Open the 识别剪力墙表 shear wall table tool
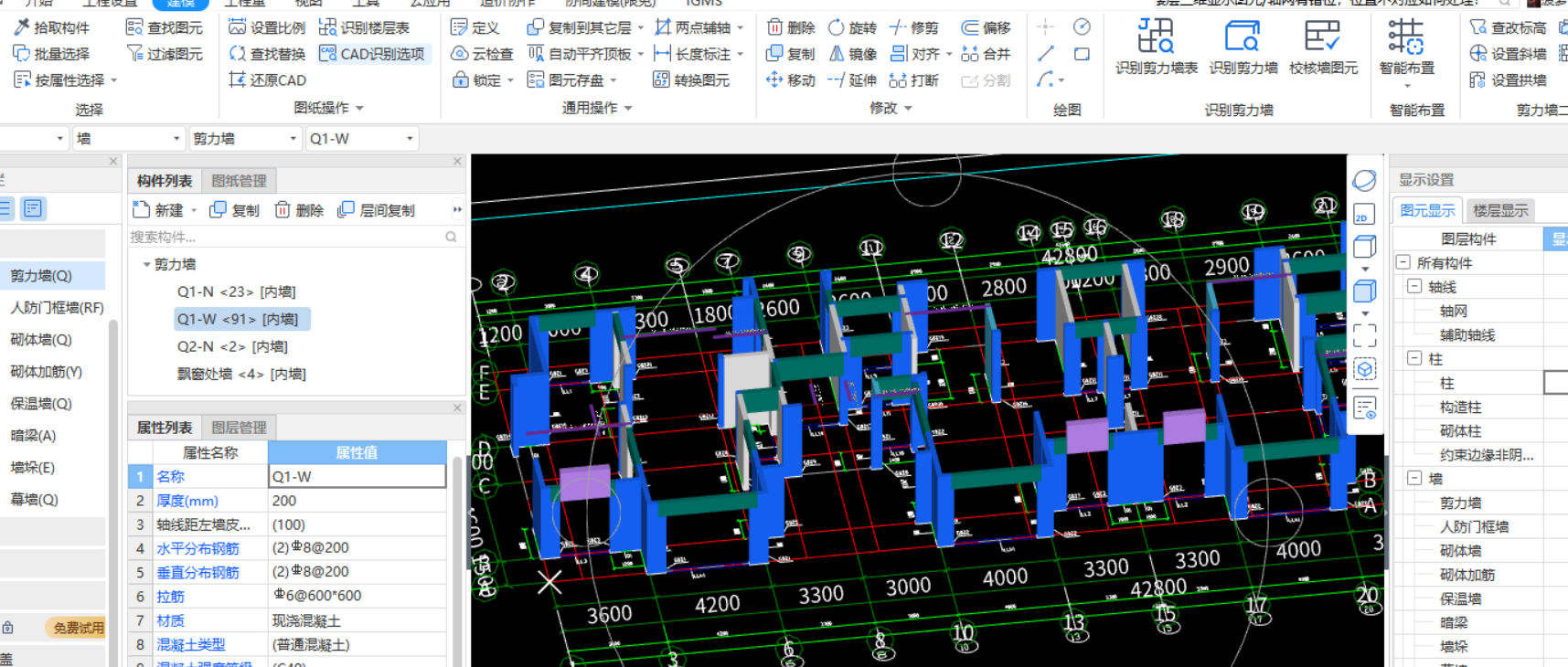The image size is (1568, 667). tap(1156, 47)
